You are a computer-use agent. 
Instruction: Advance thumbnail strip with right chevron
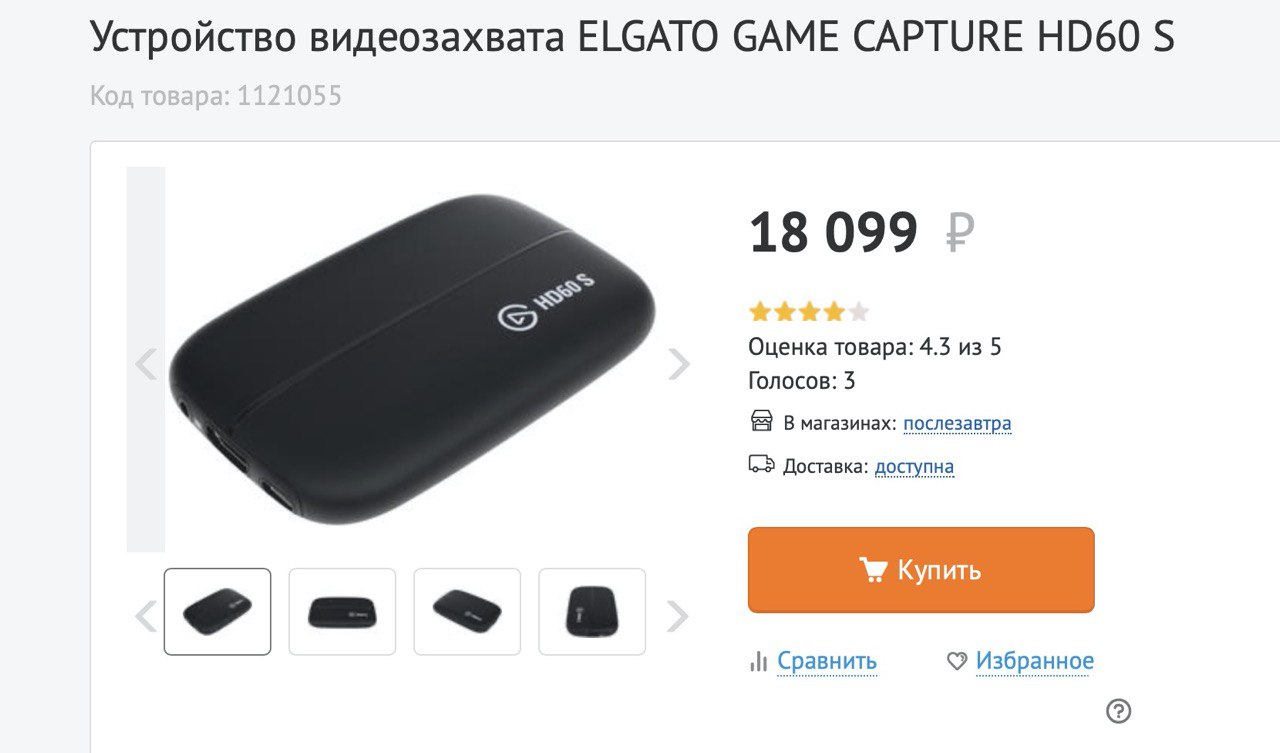point(677,616)
